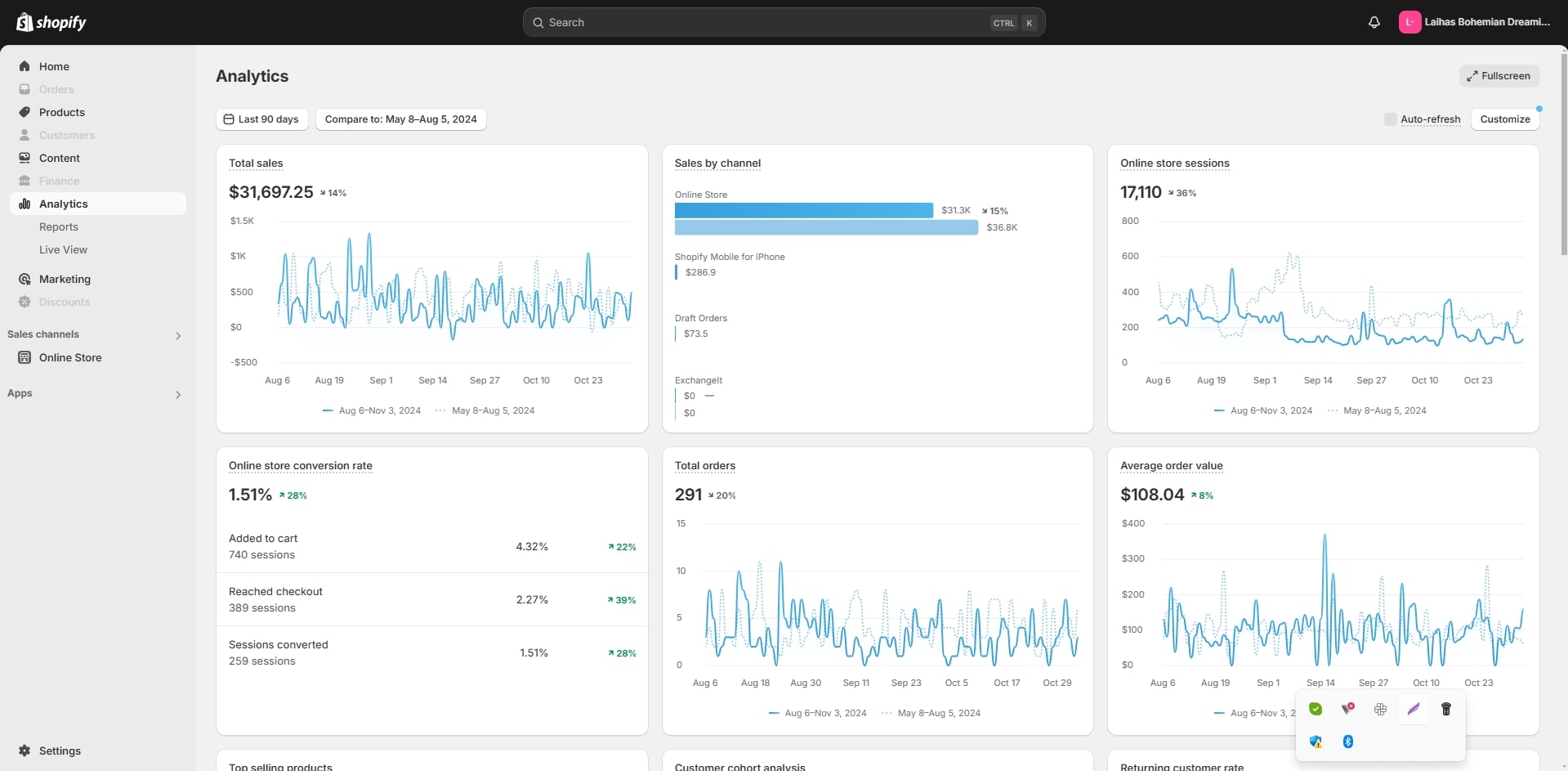This screenshot has height=771, width=1568.
Task: Enter Fullscreen mode
Action: [x=1499, y=76]
